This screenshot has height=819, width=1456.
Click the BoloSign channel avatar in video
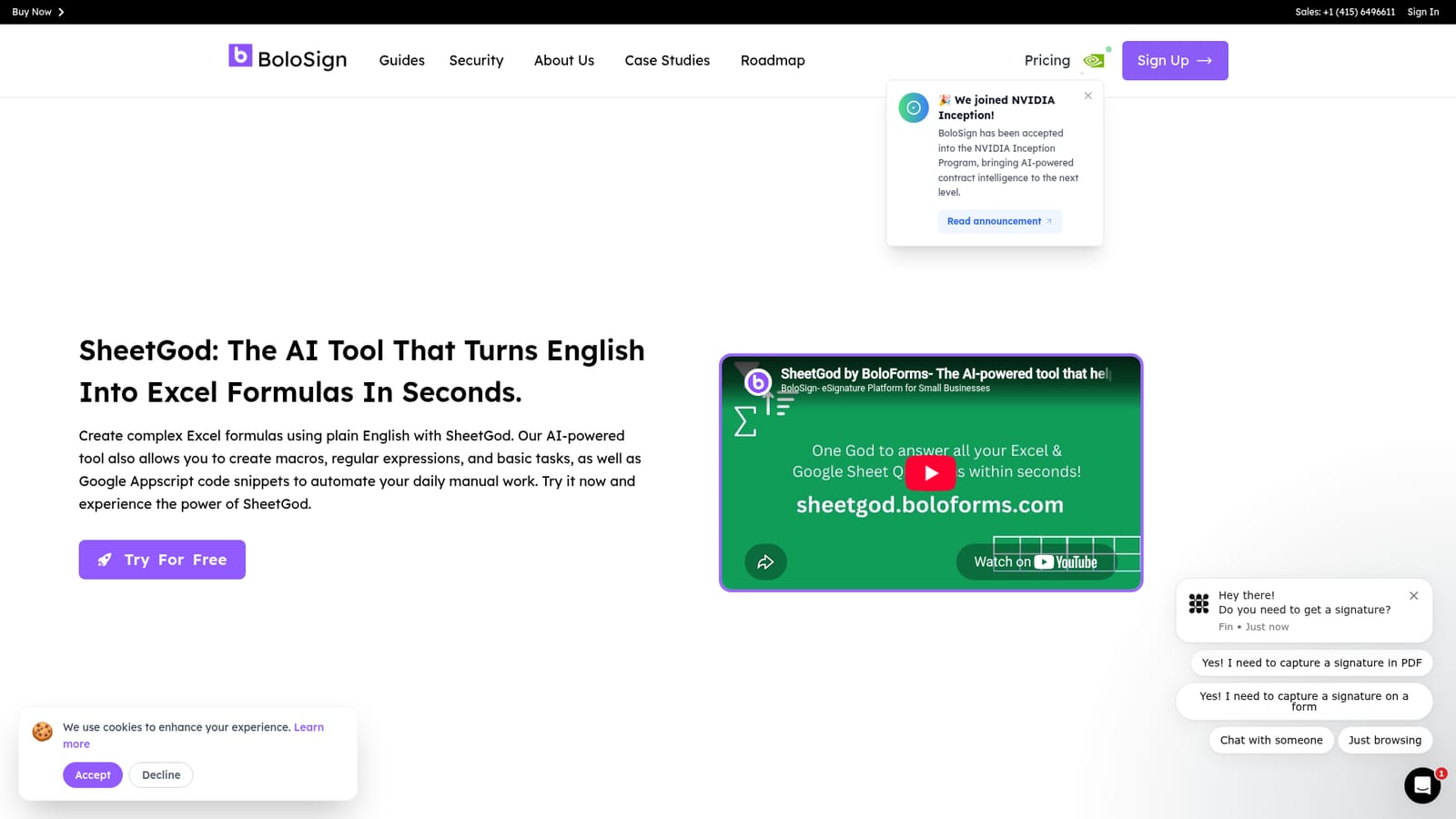(757, 382)
